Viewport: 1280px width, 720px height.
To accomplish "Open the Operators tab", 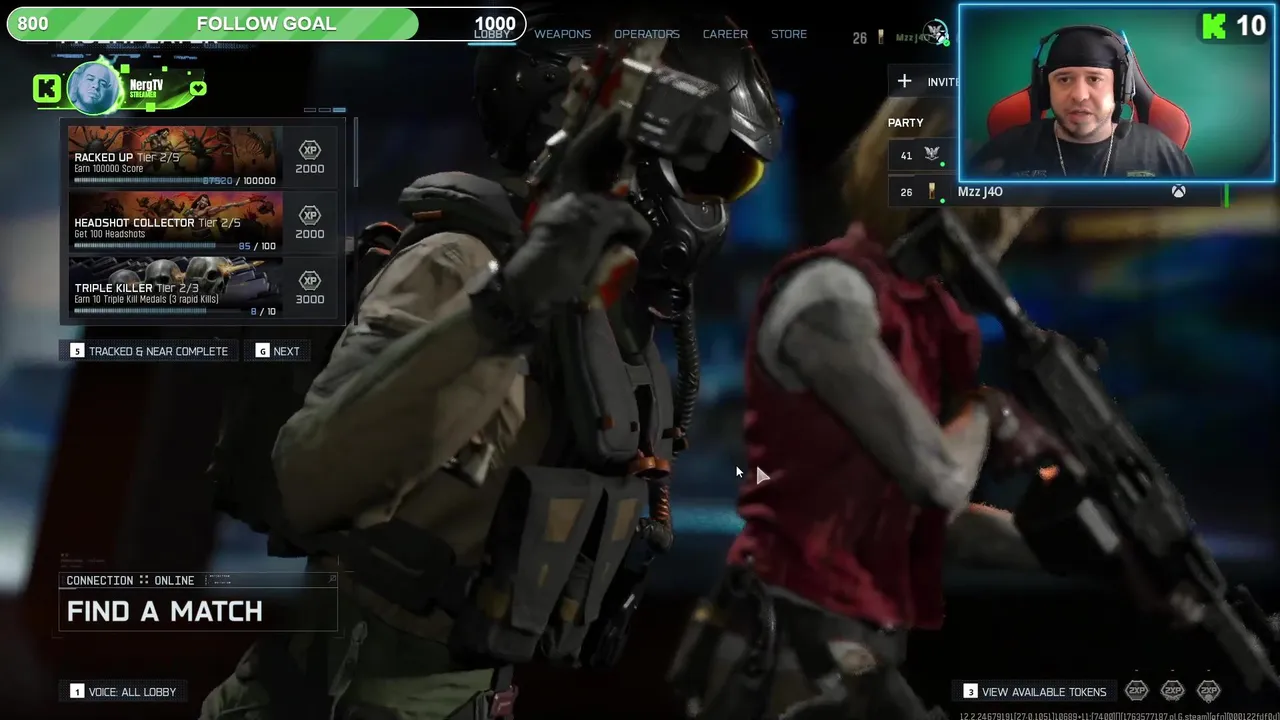I will [x=646, y=34].
